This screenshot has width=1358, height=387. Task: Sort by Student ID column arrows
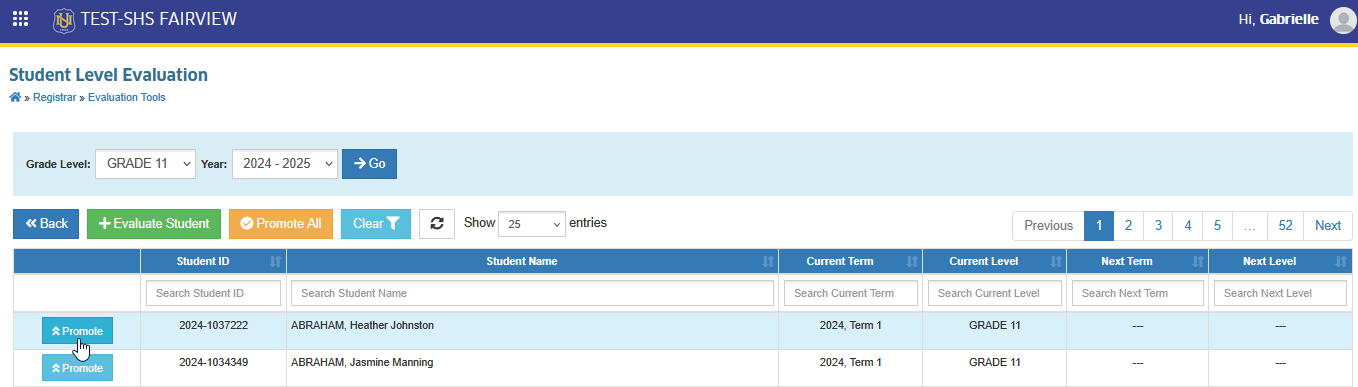click(276, 262)
